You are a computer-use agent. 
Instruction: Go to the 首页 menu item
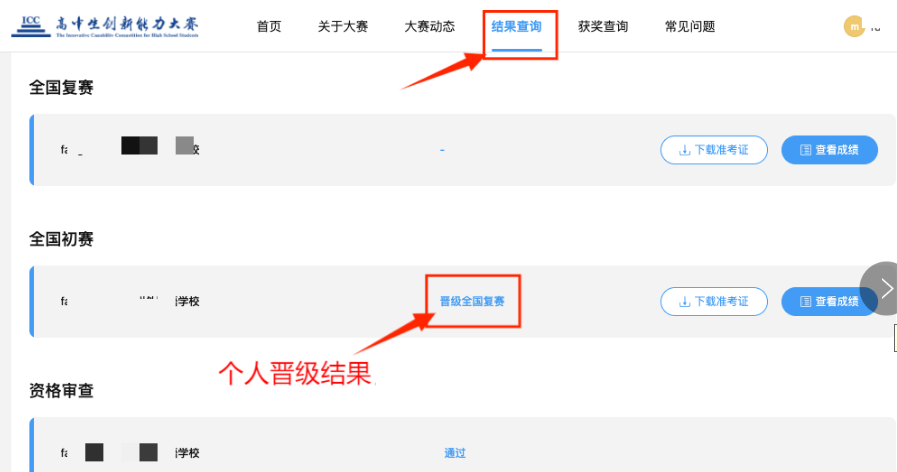269,26
